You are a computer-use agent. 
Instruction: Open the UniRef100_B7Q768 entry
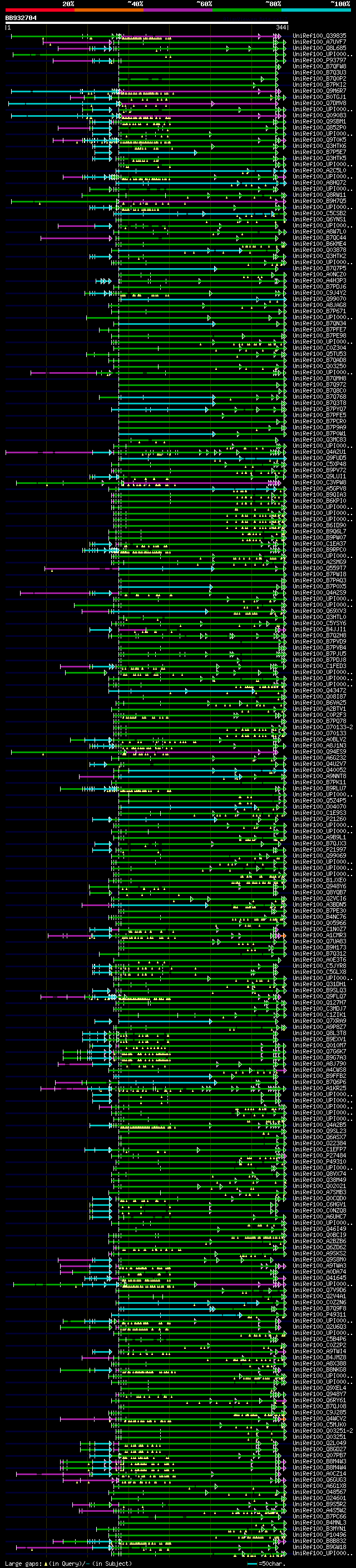319,397
